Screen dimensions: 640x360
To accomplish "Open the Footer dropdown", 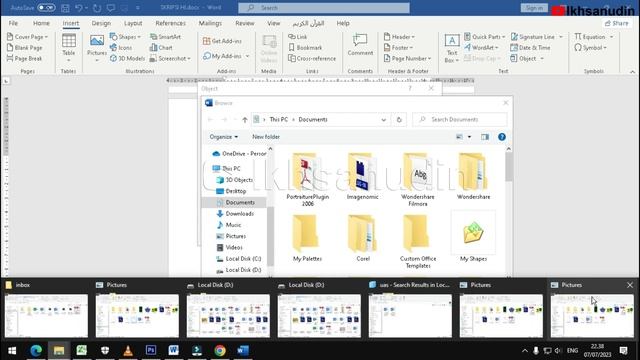I will 398,48.
